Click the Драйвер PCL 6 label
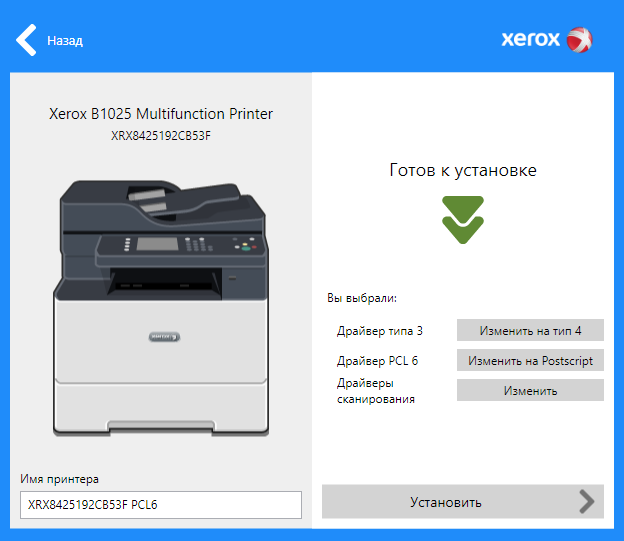 click(377, 361)
